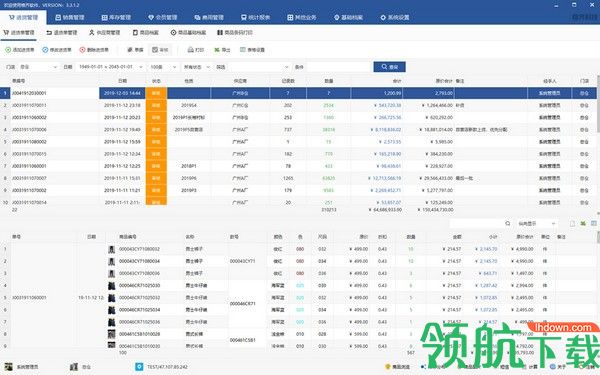600x375 pixels.
Task: Expand the wide filter combo box
Action: [259, 67]
